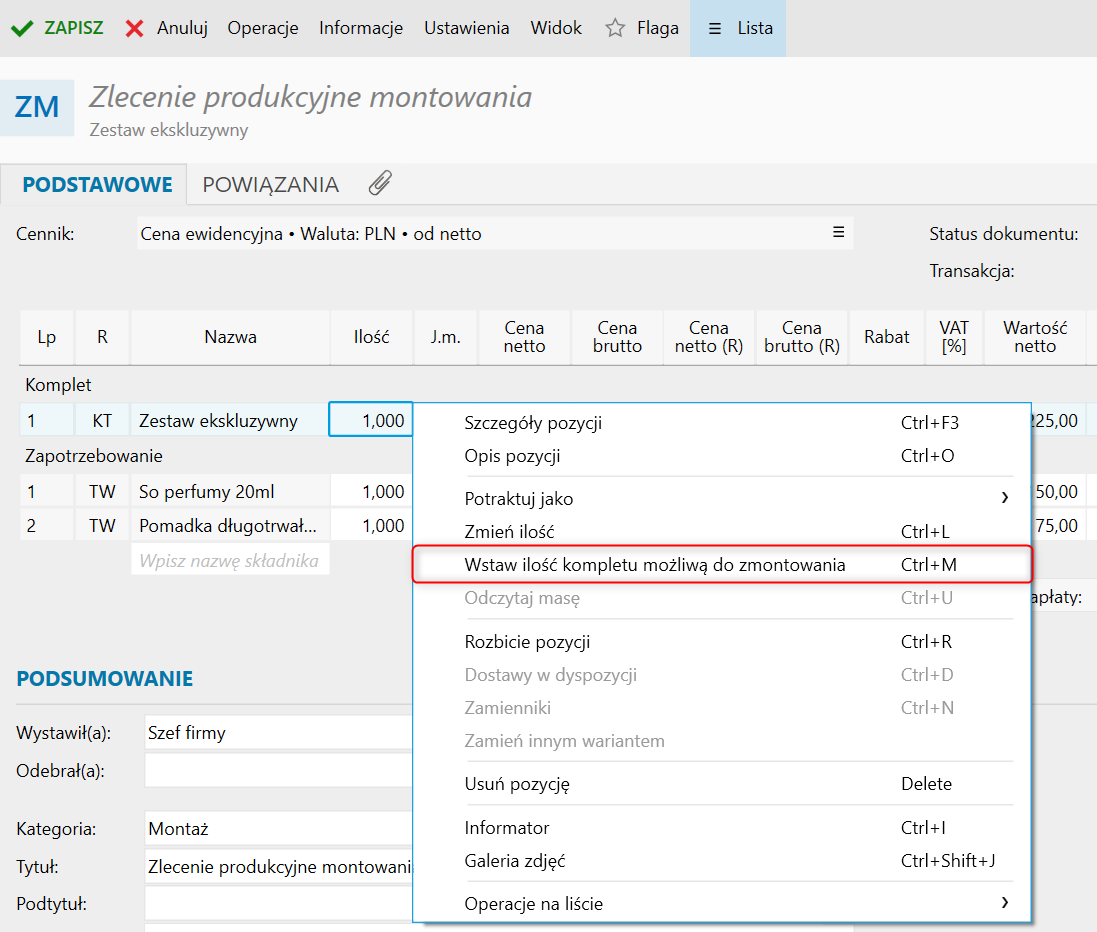Click Rozbicie pozycji menu entry
This screenshot has height=932, width=1097.
tap(527, 642)
